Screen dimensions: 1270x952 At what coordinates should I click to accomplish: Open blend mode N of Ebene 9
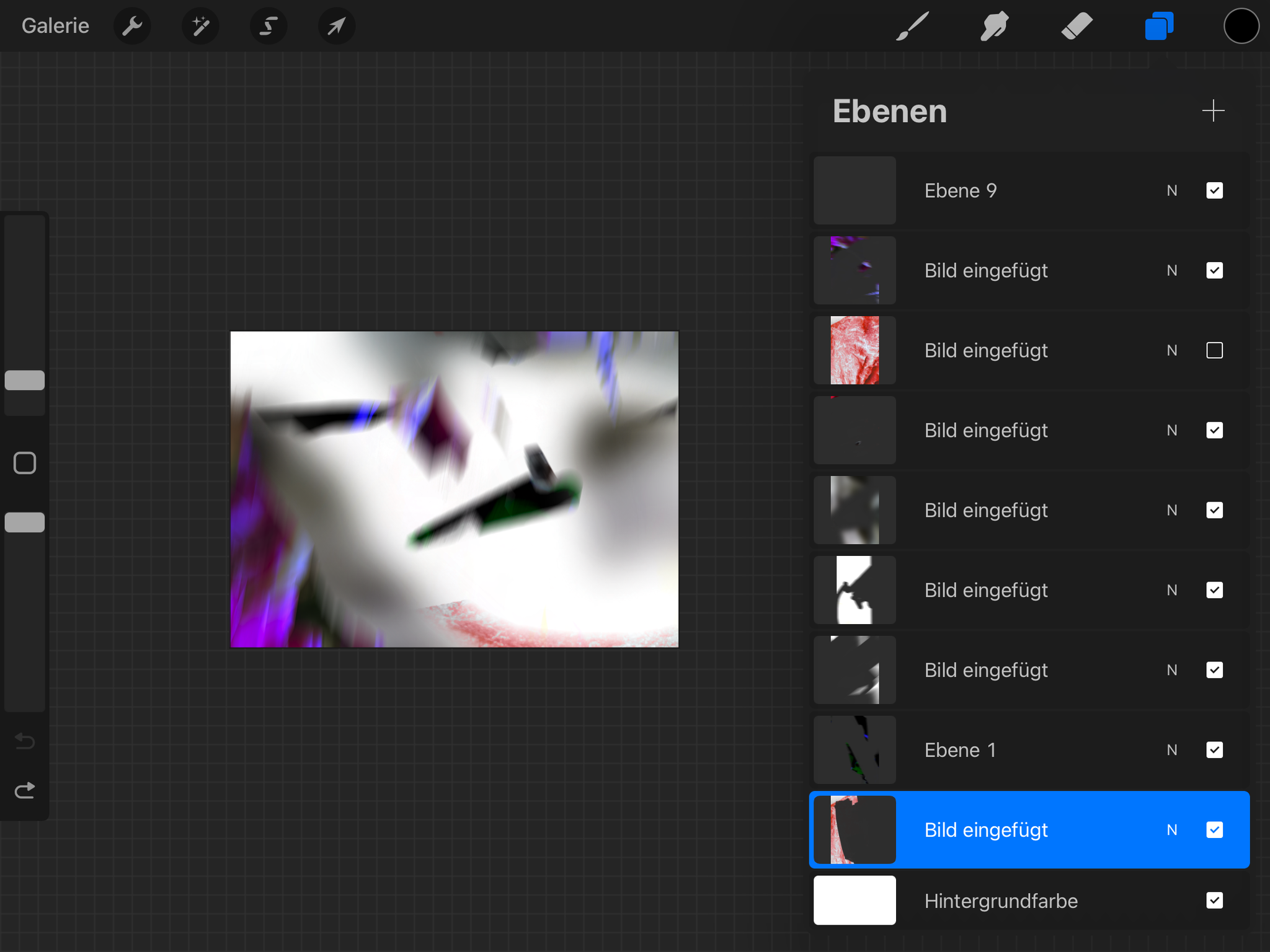tap(1171, 190)
